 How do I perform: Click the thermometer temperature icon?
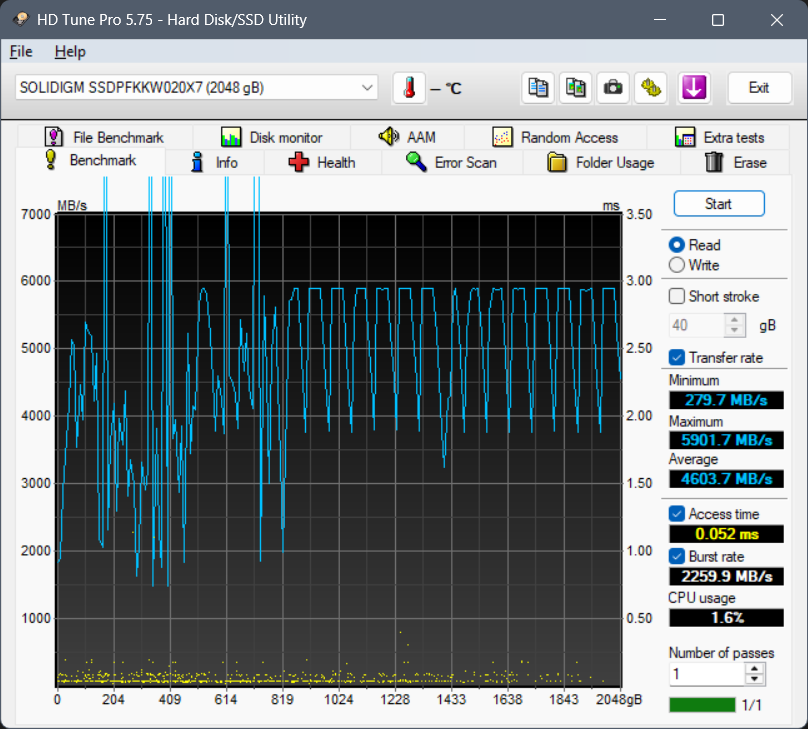409,88
